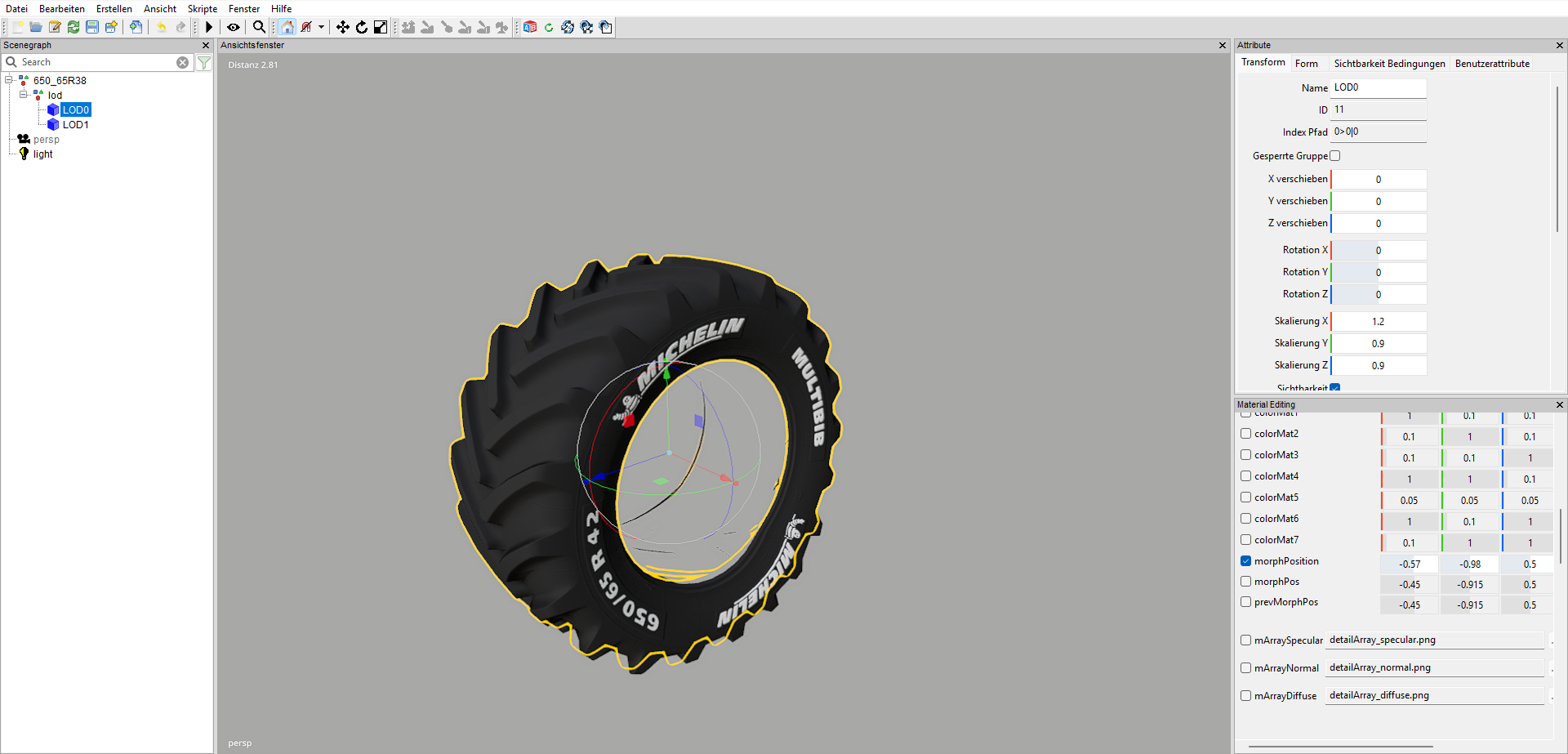Collapse the lod tree node
This screenshot has height=754, width=1568.
click(24, 95)
